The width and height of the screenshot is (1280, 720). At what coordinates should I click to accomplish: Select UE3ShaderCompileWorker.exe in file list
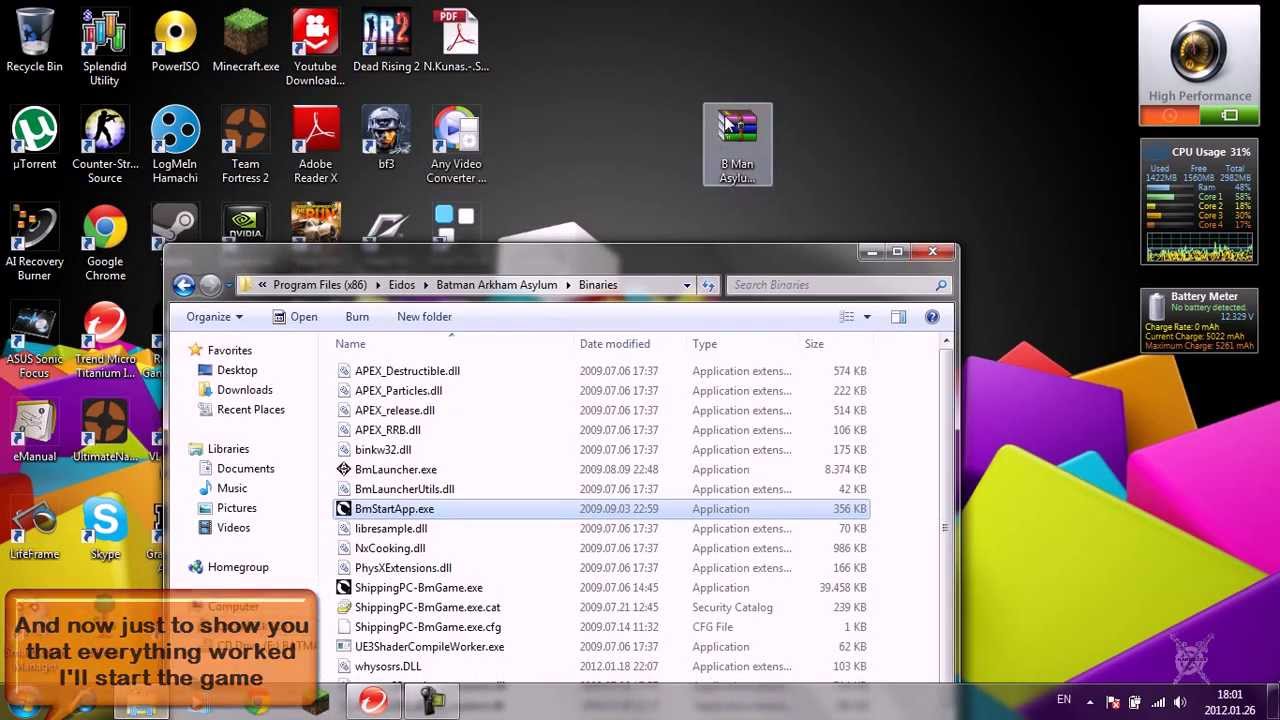coord(601,647)
